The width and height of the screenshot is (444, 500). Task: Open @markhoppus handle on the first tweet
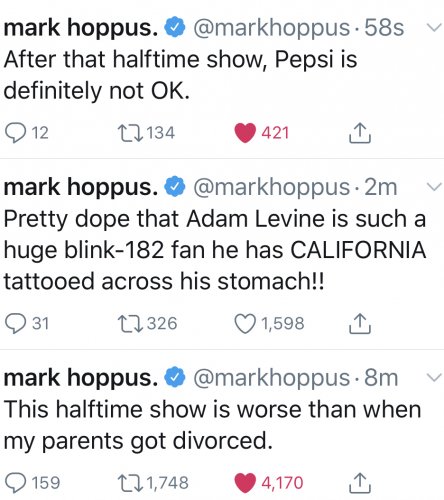coord(272,28)
